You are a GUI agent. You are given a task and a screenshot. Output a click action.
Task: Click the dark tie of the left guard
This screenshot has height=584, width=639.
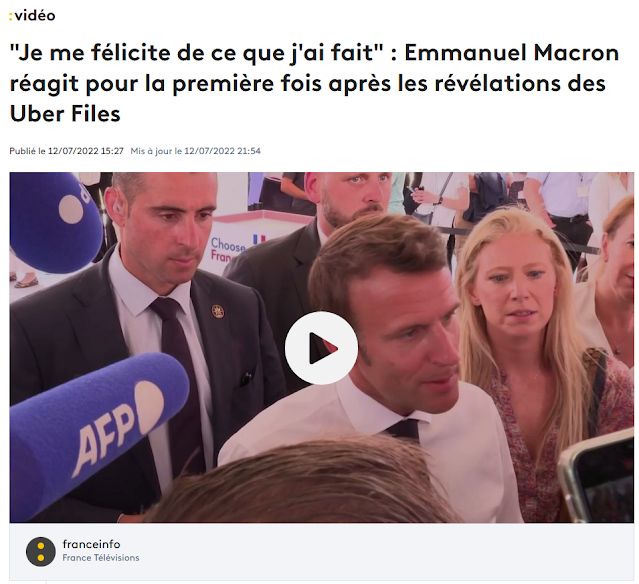pos(181,387)
